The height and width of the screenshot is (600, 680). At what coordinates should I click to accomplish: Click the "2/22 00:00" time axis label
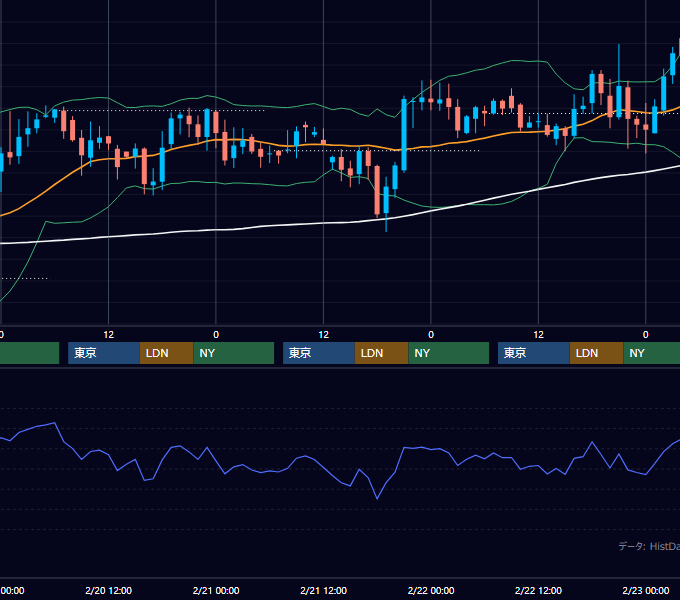[x=431, y=590]
